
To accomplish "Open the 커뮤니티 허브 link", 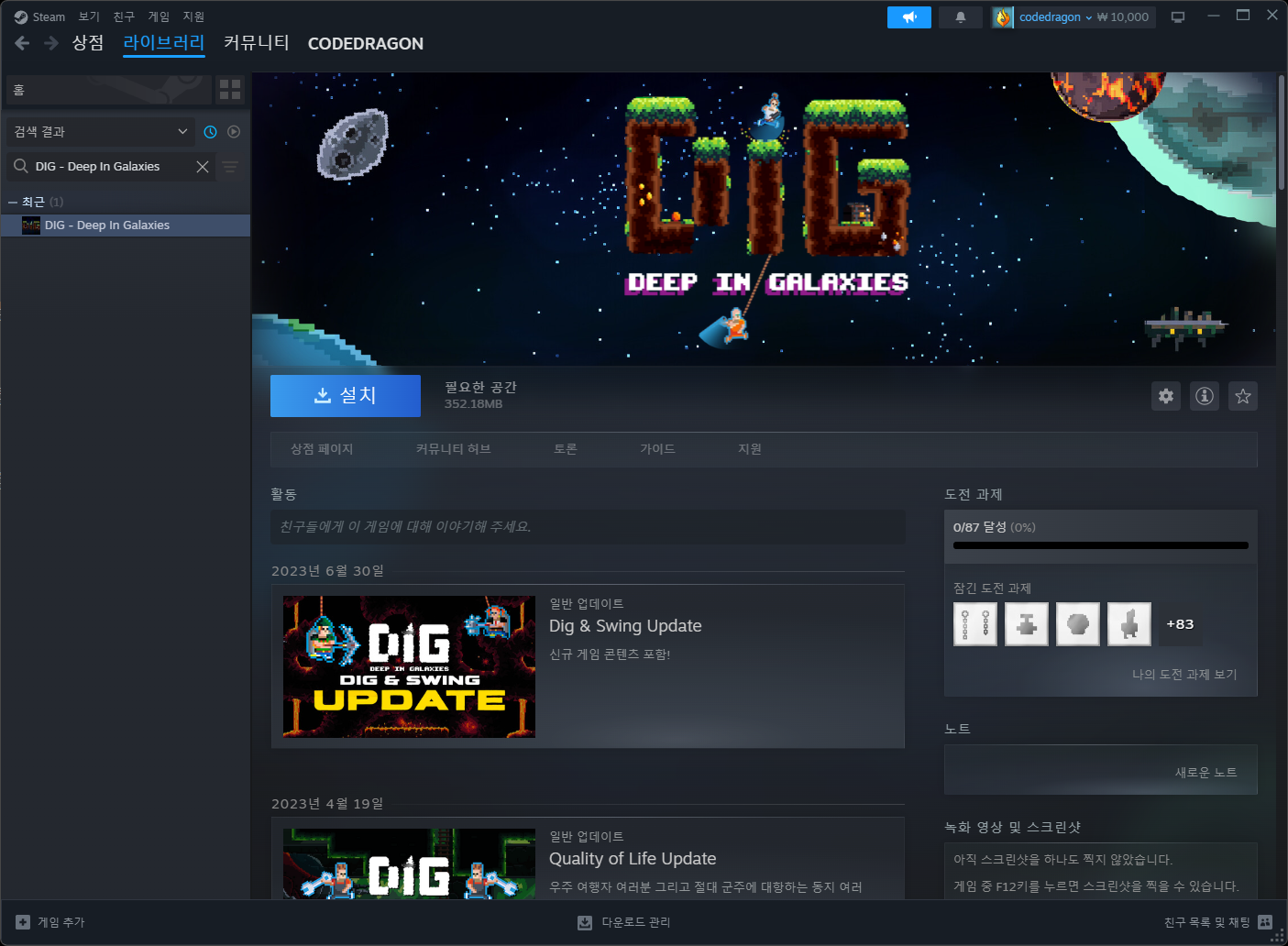I will (454, 449).
